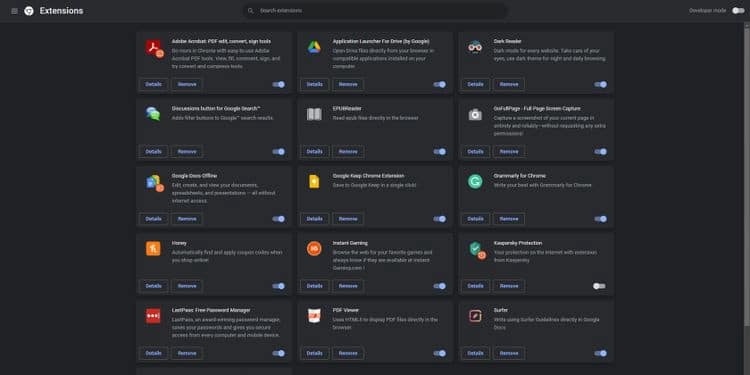The height and width of the screenshot is (375, 750).
Task: Click the Chrome logo beside Extensions
Action: 29,11
